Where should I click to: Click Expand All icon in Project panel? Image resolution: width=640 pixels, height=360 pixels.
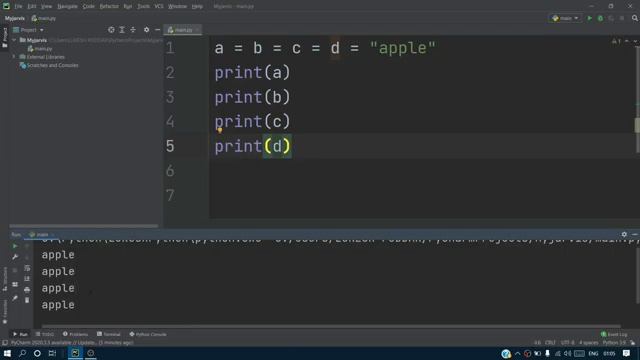122,30
